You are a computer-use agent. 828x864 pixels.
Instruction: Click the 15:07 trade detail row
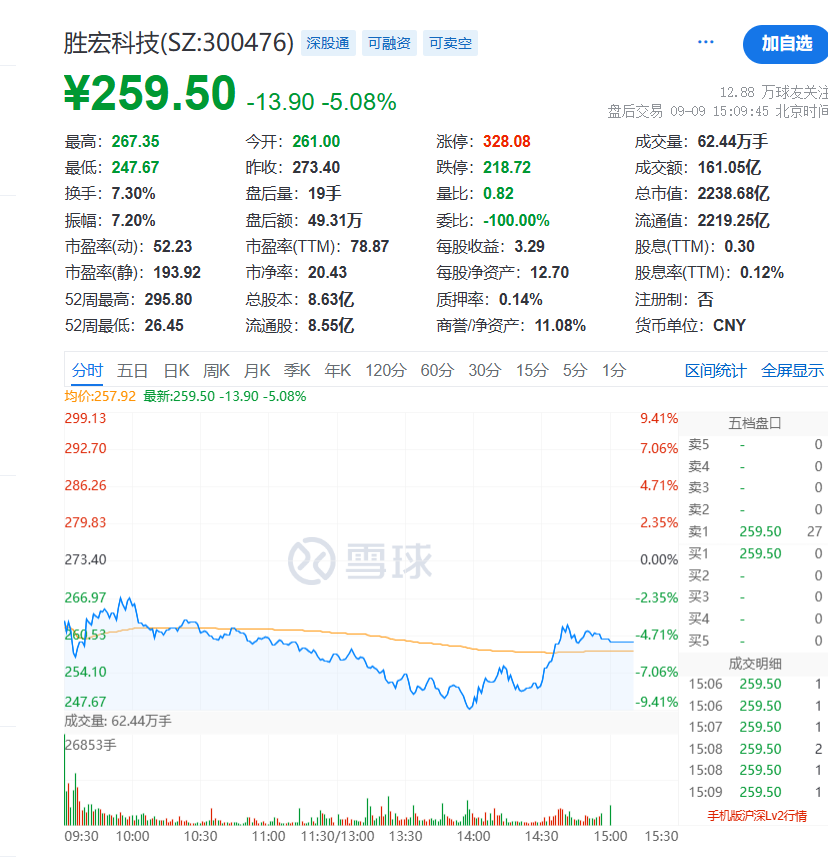click(755, 727)
